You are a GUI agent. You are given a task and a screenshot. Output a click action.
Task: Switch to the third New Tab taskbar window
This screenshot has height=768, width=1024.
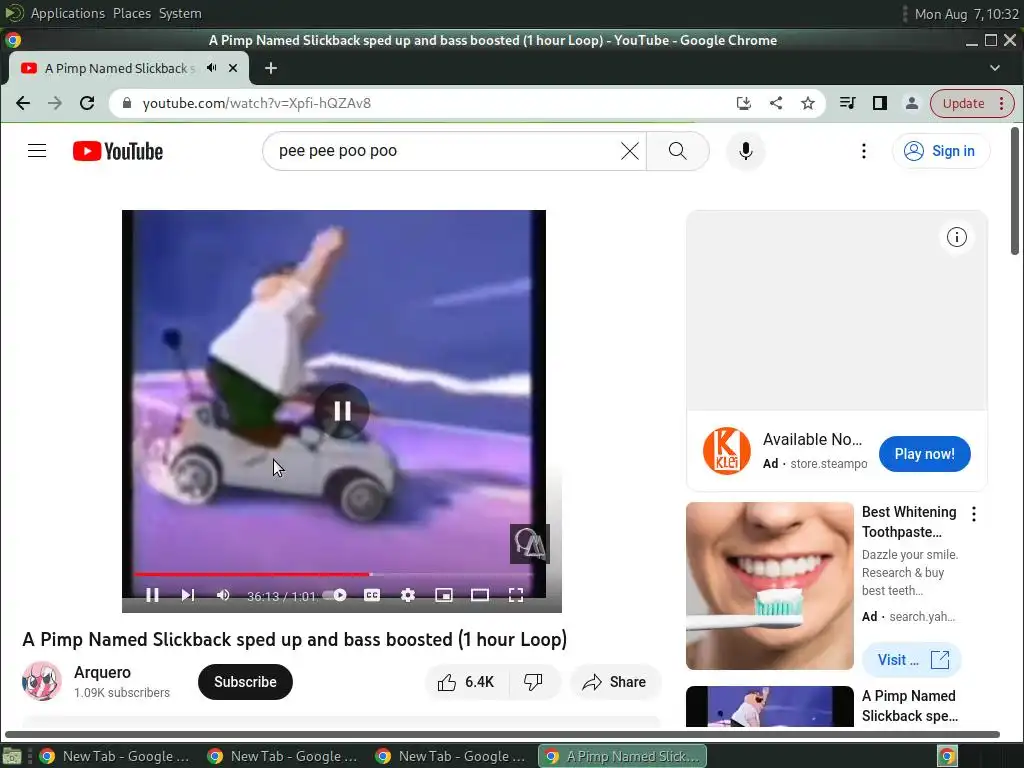tap(451, 756)
